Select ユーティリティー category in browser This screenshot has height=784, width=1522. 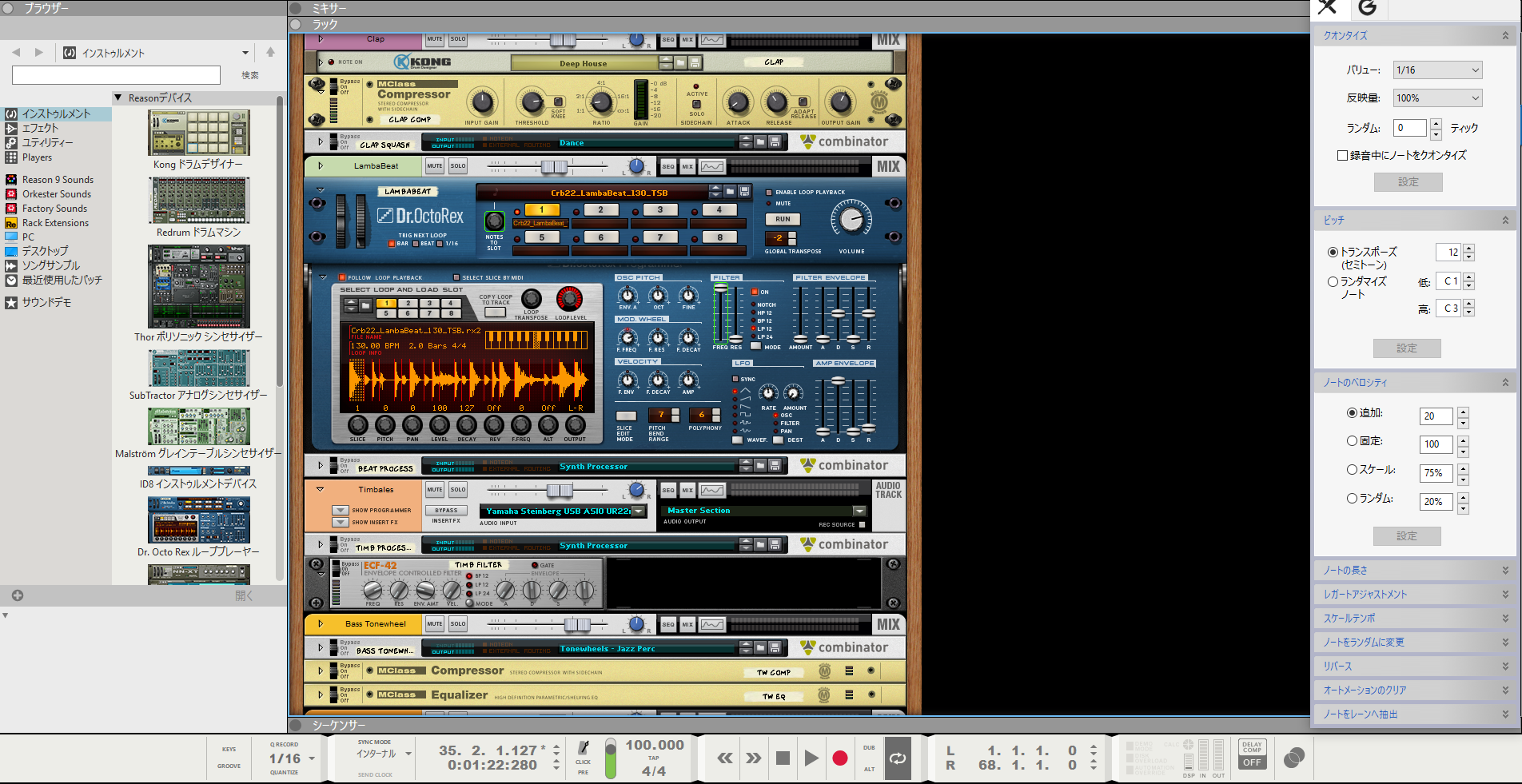[x=47, y=142]
